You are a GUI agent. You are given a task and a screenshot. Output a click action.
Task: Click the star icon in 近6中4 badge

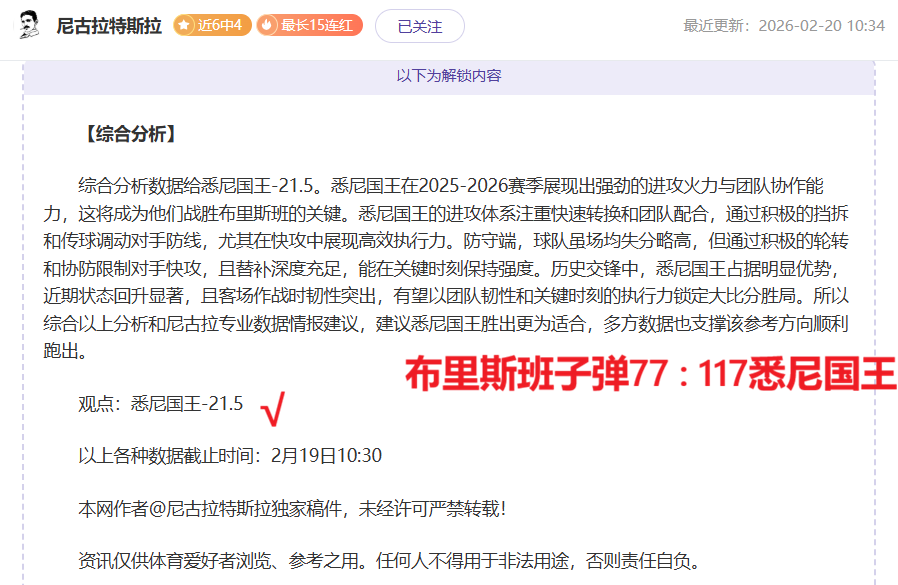184,26
